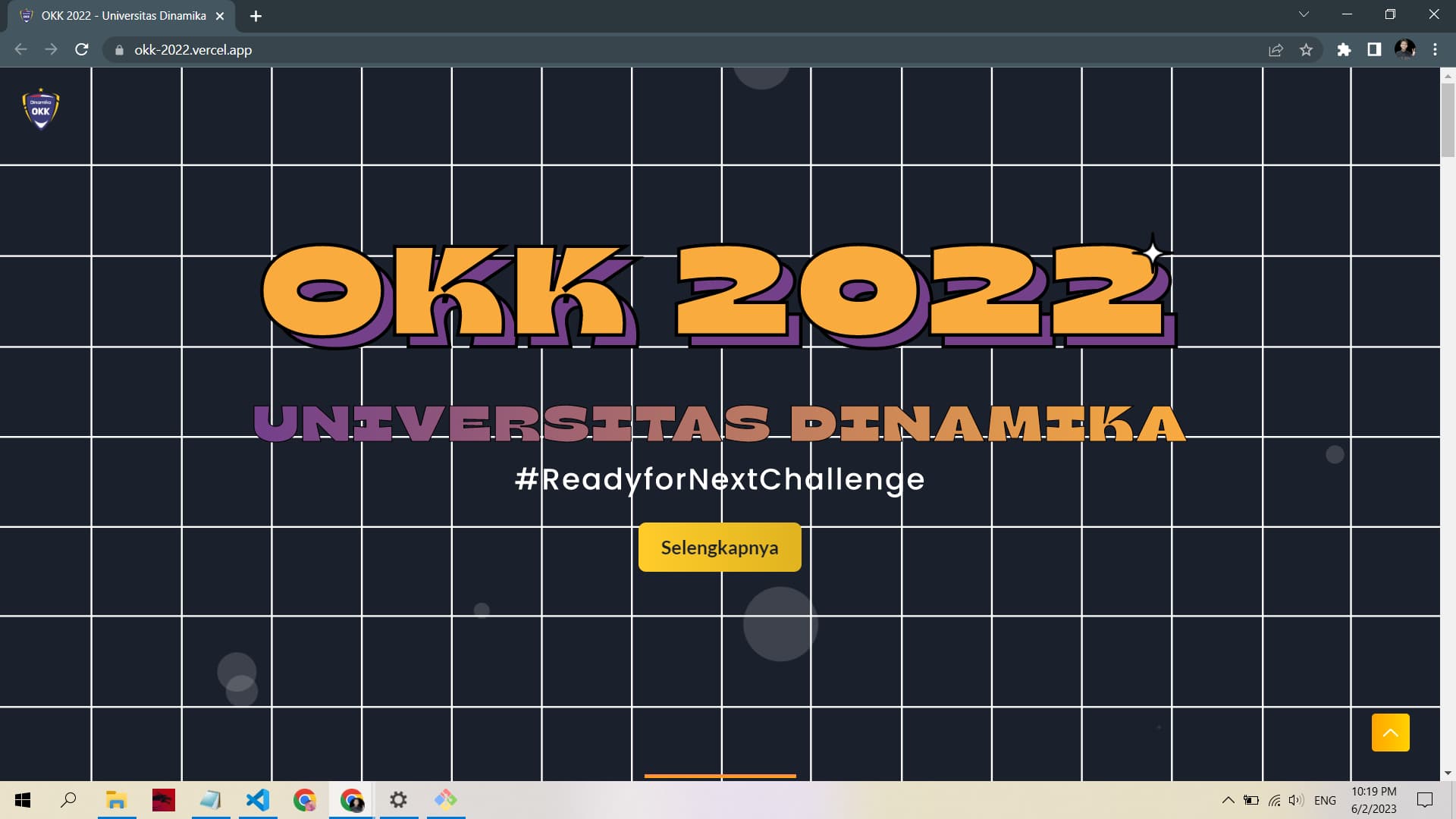The image size is (1456, 819).
Task: Open the Windows notification center icon
Action: click(x=1425, y=800)
